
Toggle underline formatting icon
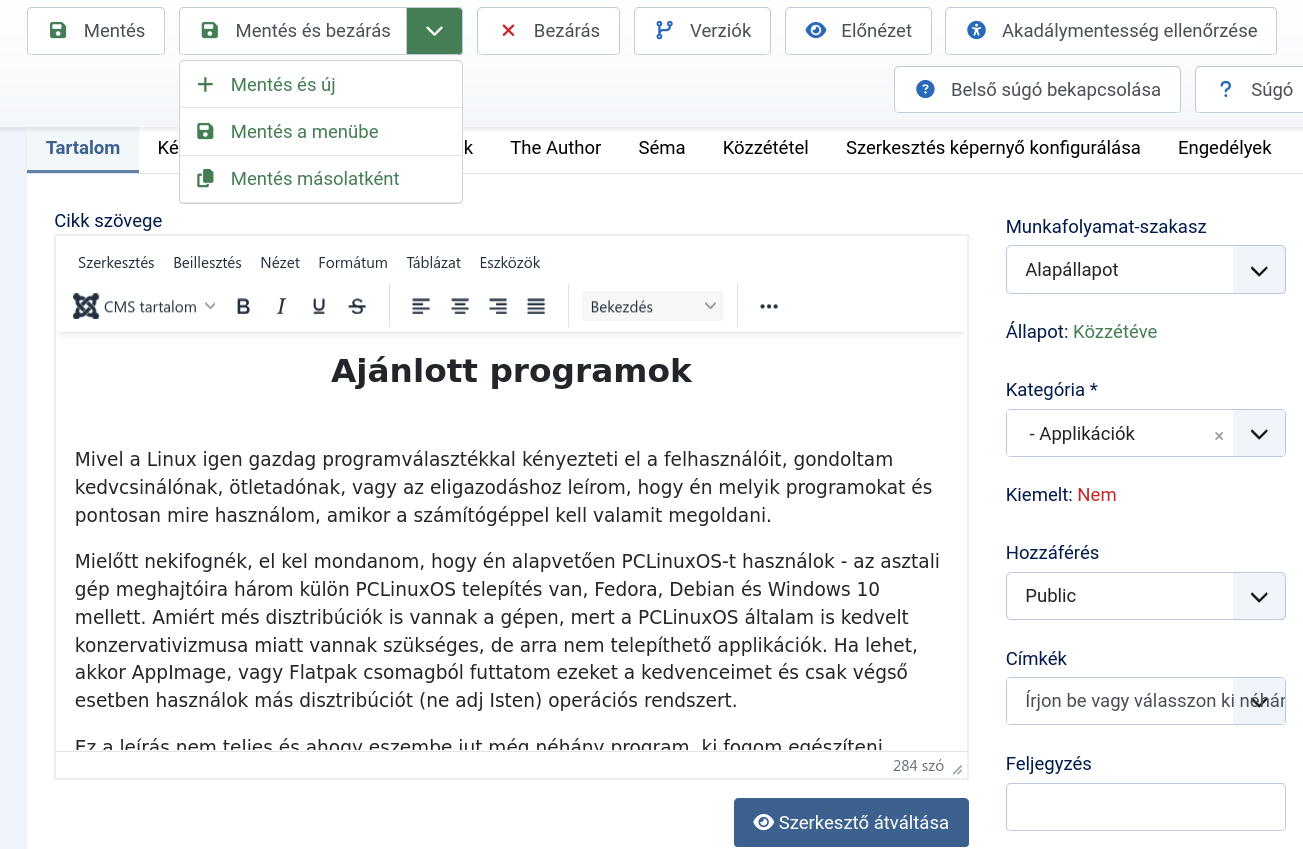pos(319,307)
